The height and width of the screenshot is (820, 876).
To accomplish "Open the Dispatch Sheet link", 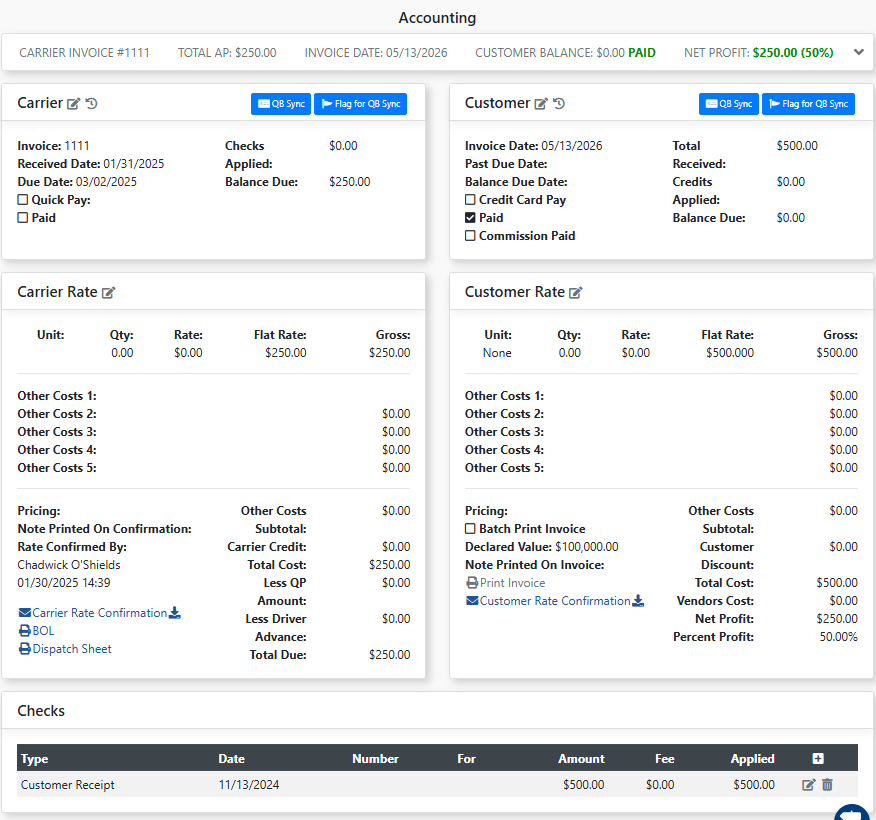I will [72, 649].
